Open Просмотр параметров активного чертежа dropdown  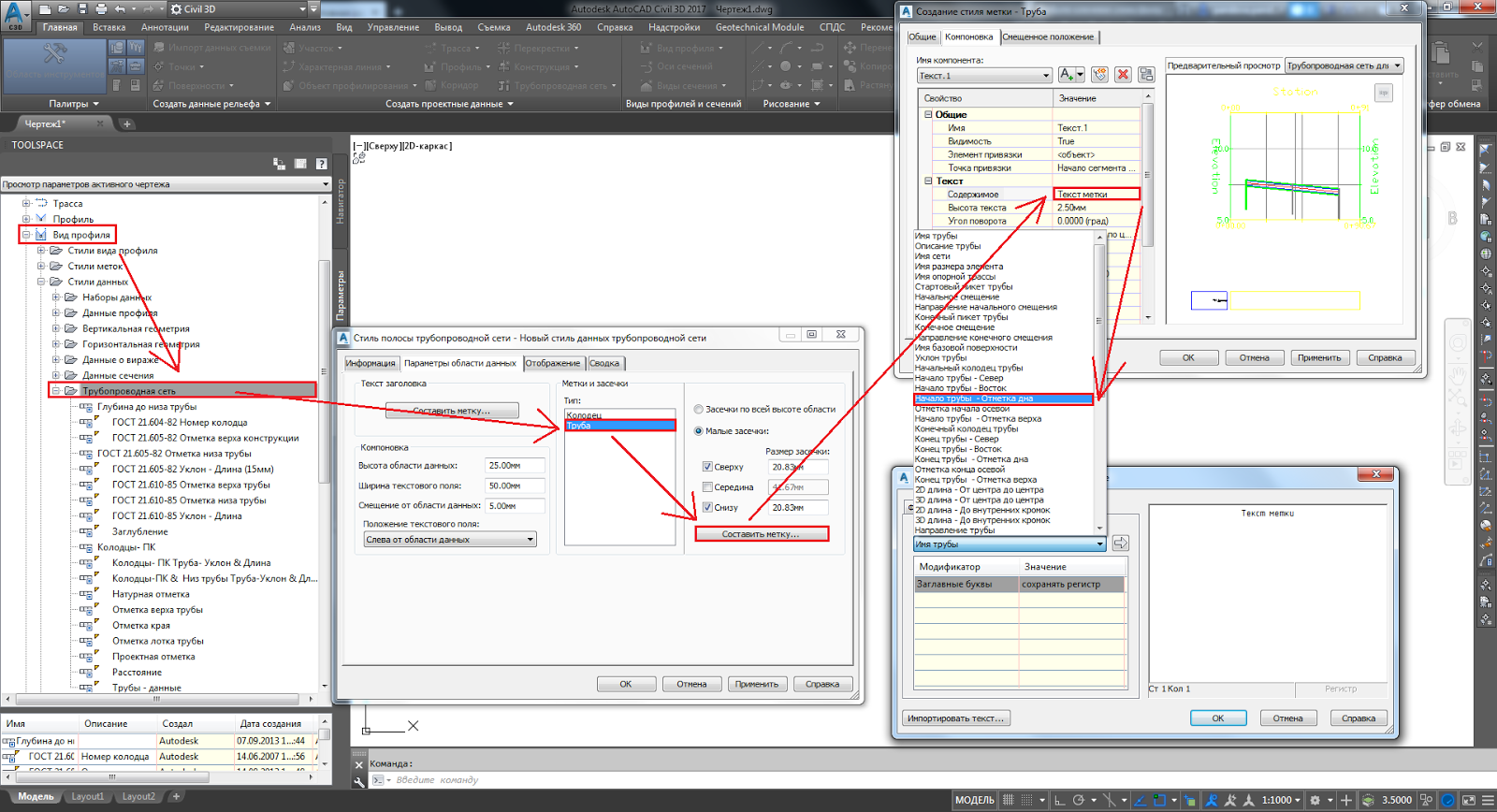[166, 184]
